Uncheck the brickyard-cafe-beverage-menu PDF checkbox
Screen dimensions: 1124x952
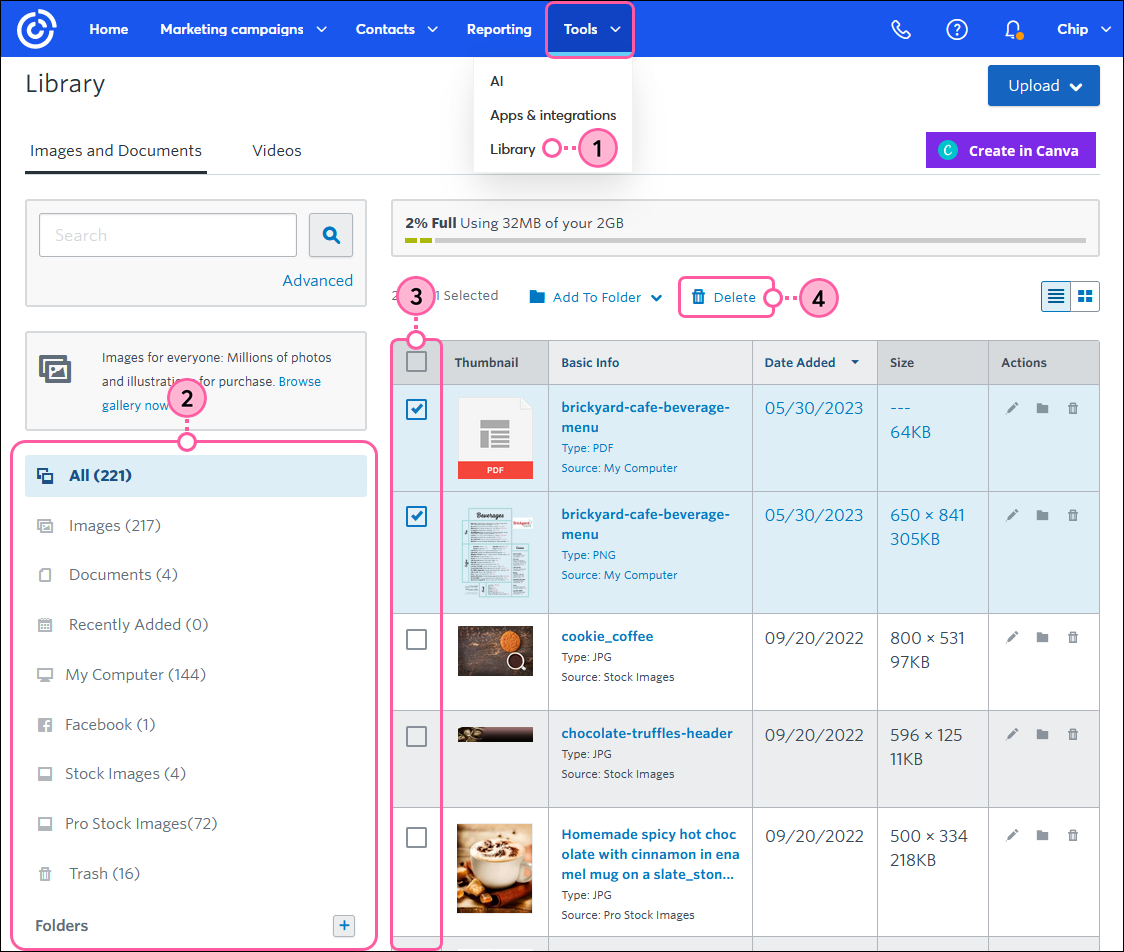416,410
